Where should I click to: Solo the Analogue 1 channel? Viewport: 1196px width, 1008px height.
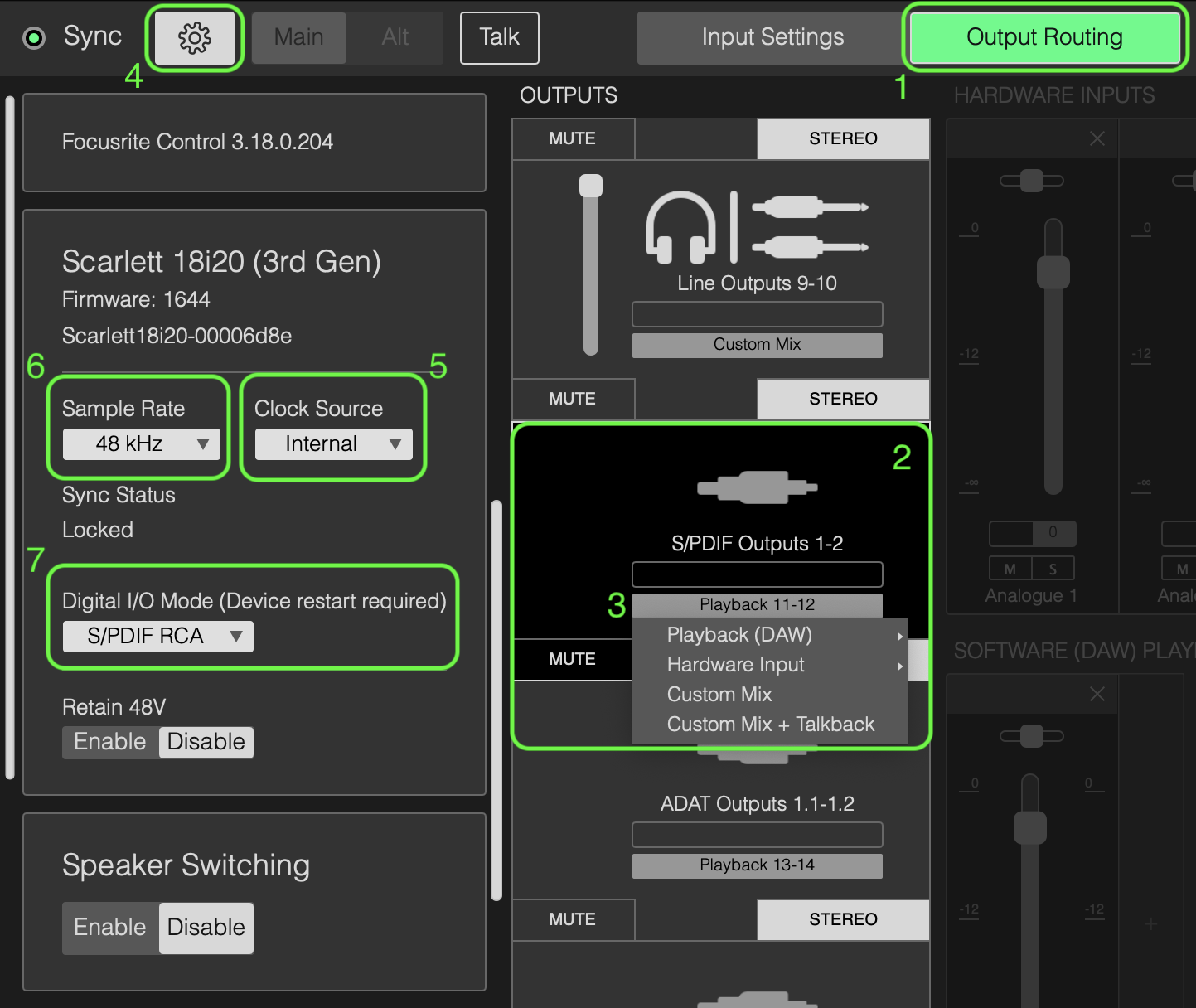[x=1053, y=568]
